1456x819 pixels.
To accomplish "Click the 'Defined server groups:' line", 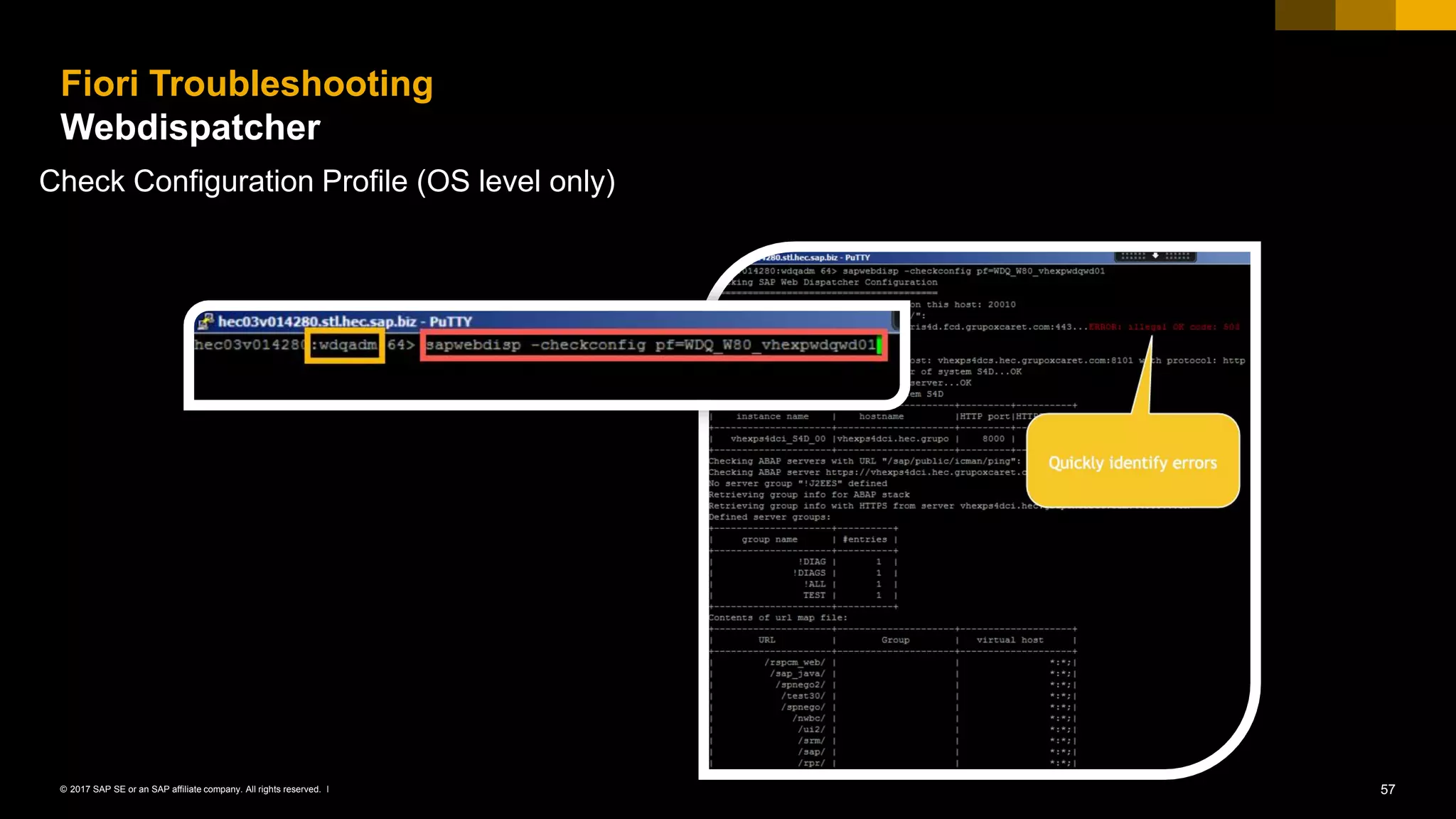I will coord(770,517).
